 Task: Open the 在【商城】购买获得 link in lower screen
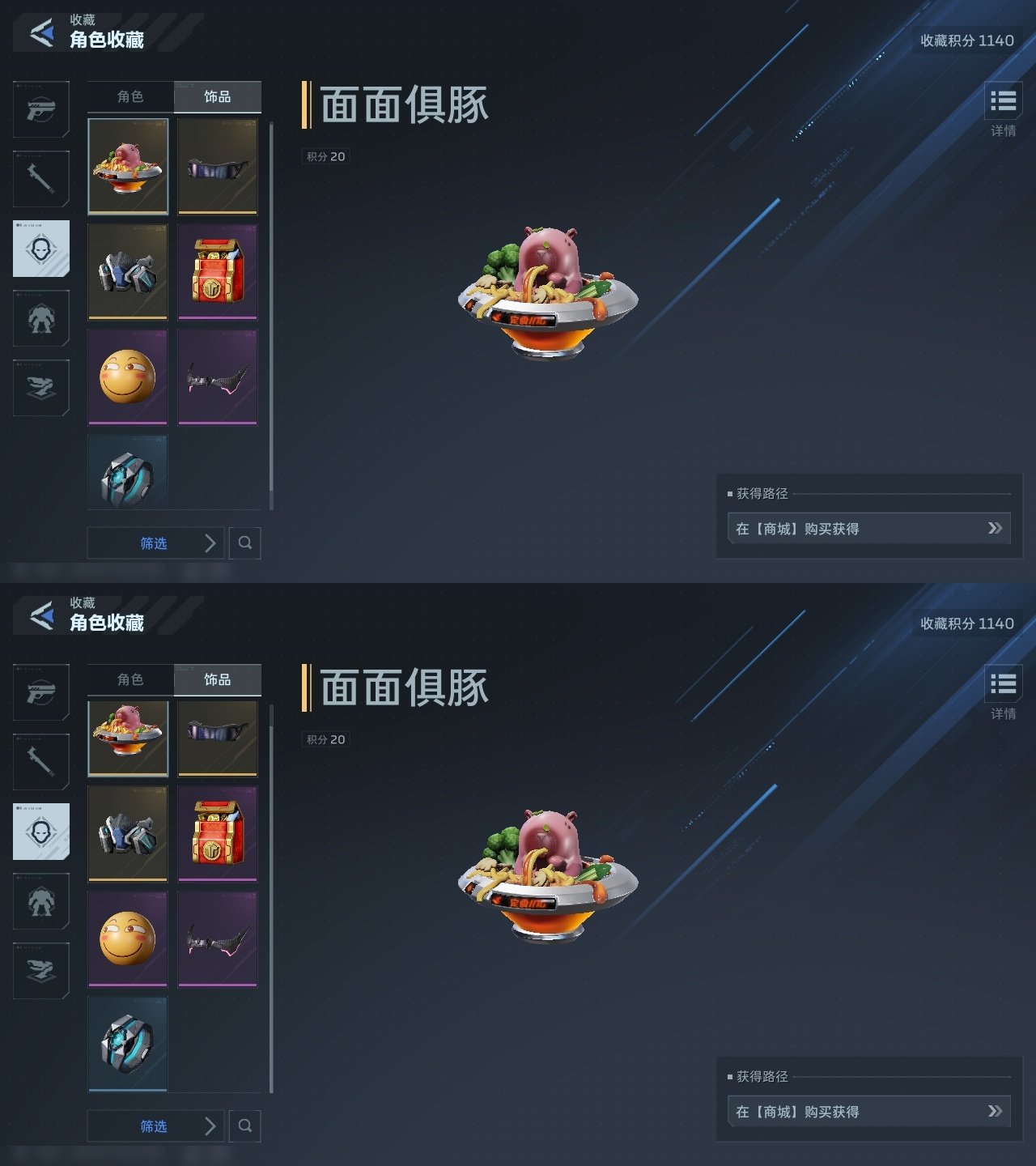pyautogui.click(x=869, y=1112)
